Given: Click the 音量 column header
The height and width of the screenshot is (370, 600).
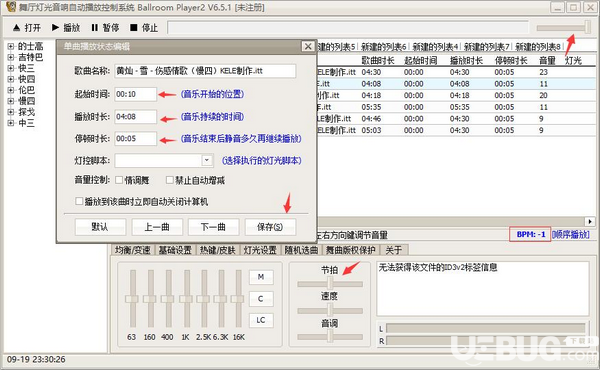Looking at the screenshot, I should pos(547,60).
